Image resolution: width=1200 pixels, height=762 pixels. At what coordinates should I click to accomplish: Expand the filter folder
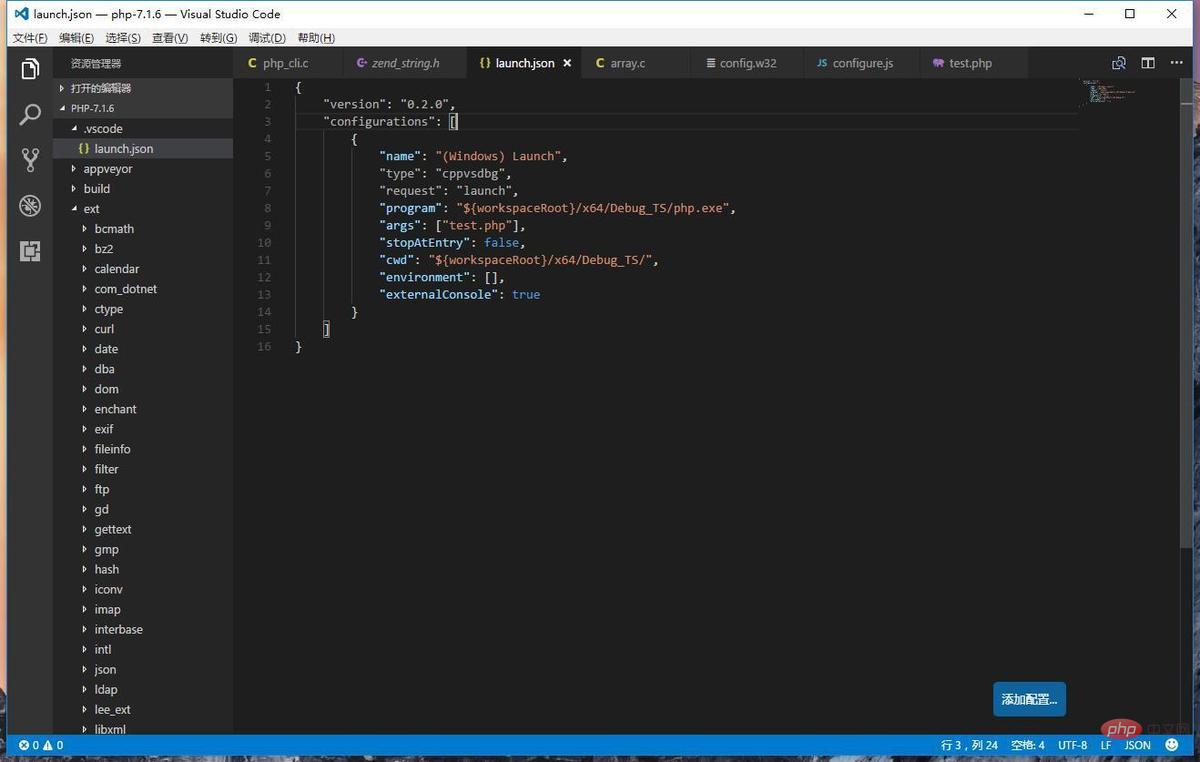[x=143, y=469]
